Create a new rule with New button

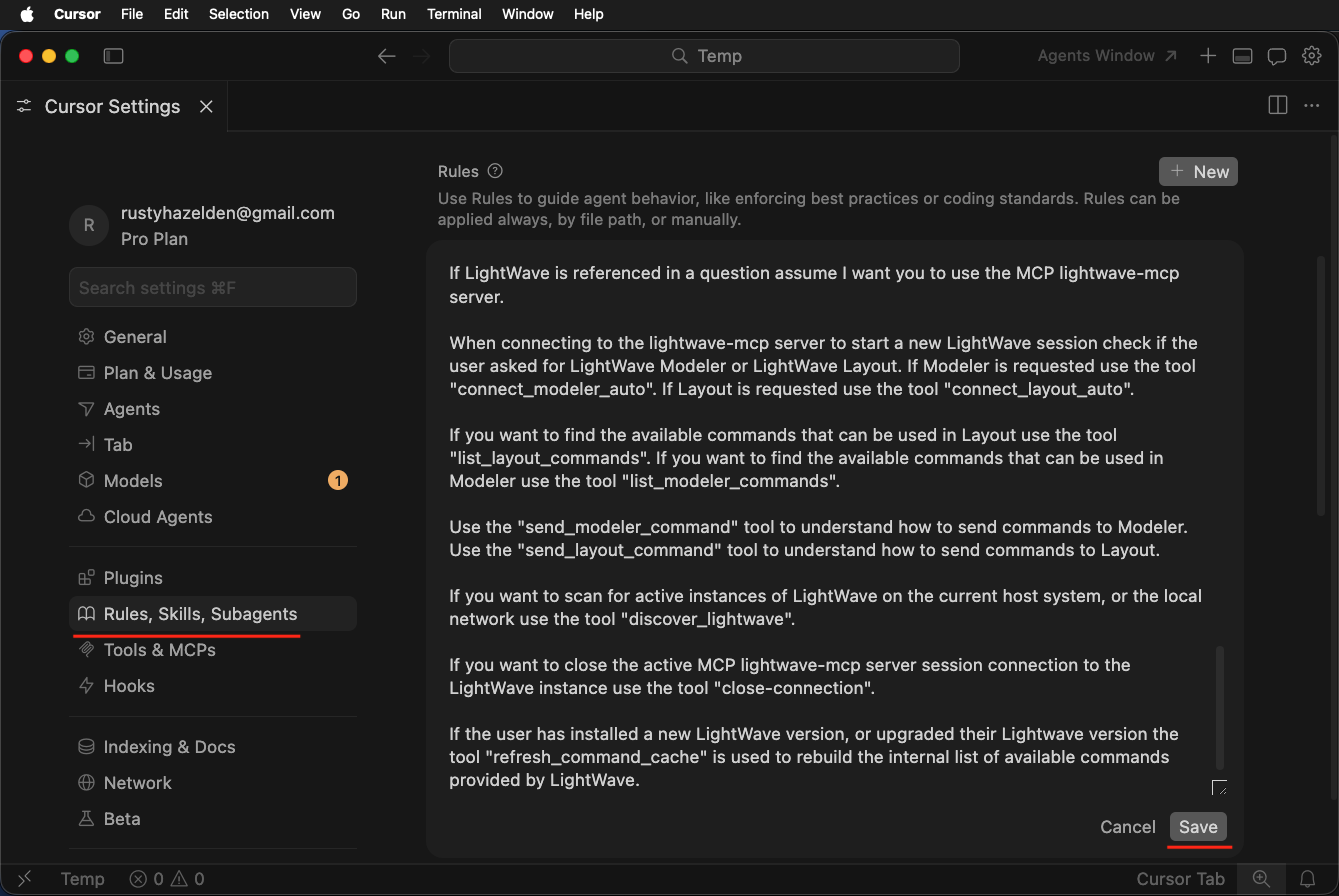pos(1198,171)
